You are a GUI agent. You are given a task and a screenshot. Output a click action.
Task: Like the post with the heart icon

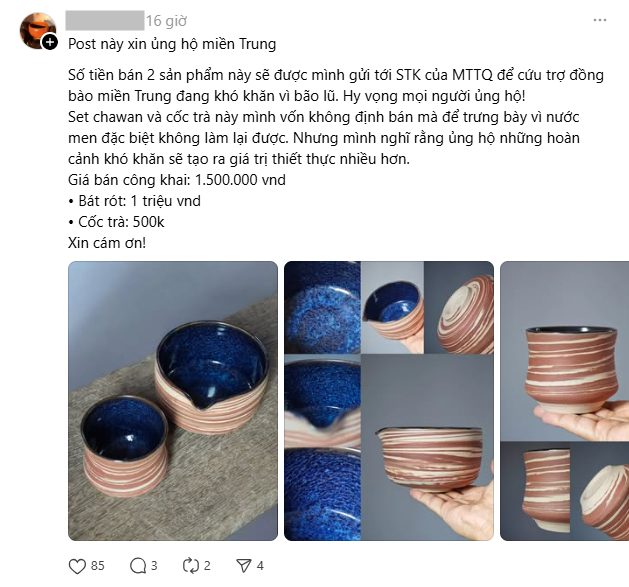[x=77, y=566]
